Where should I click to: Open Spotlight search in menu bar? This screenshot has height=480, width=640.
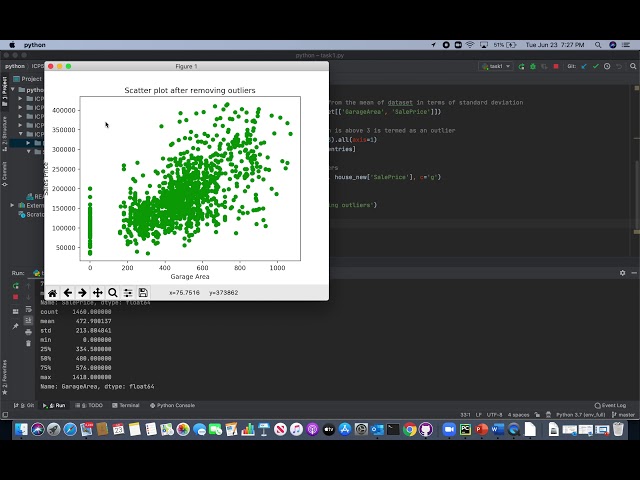(x=598, y=45)
